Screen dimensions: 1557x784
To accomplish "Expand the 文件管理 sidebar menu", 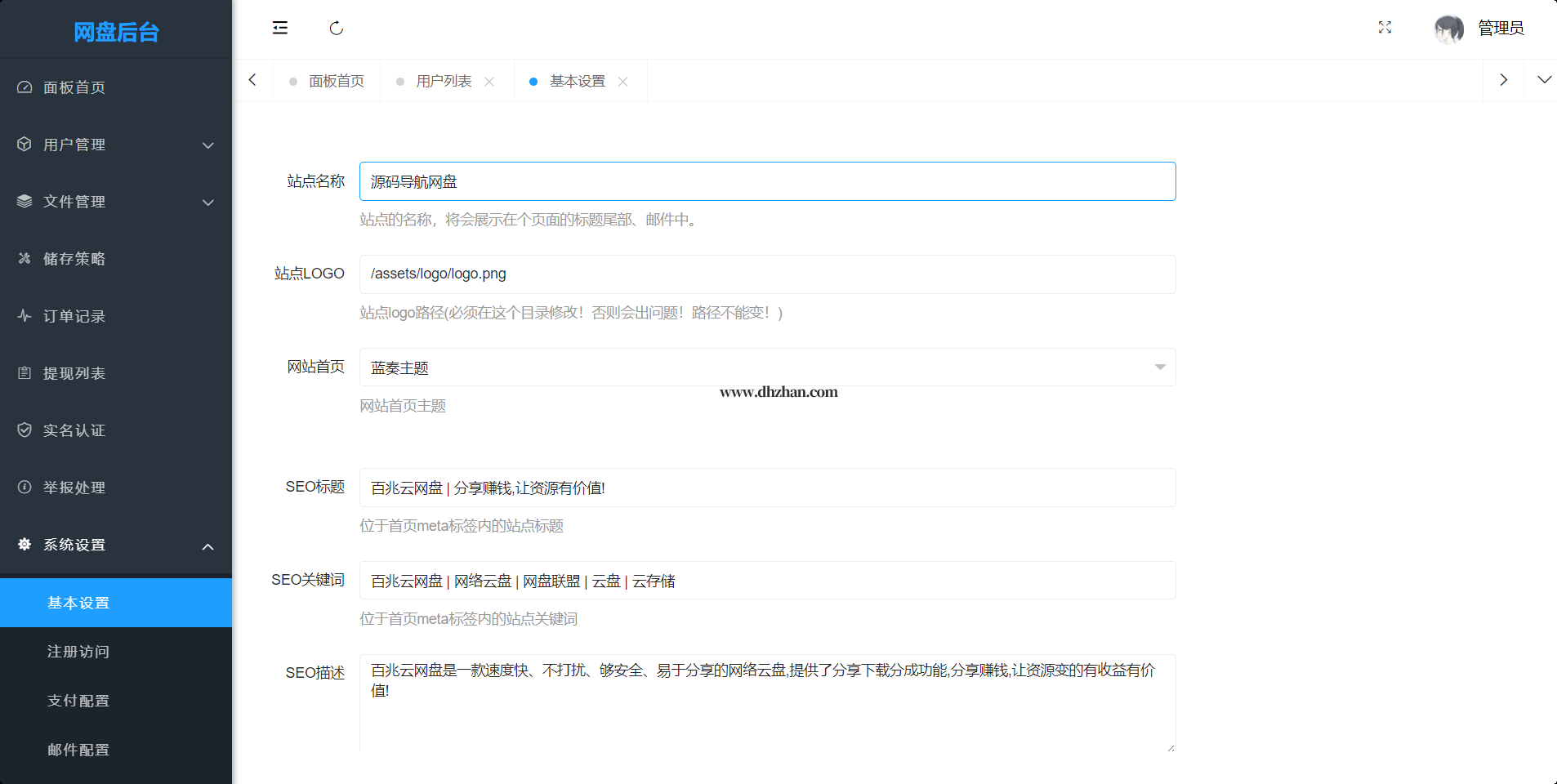I will click(116, 202).
